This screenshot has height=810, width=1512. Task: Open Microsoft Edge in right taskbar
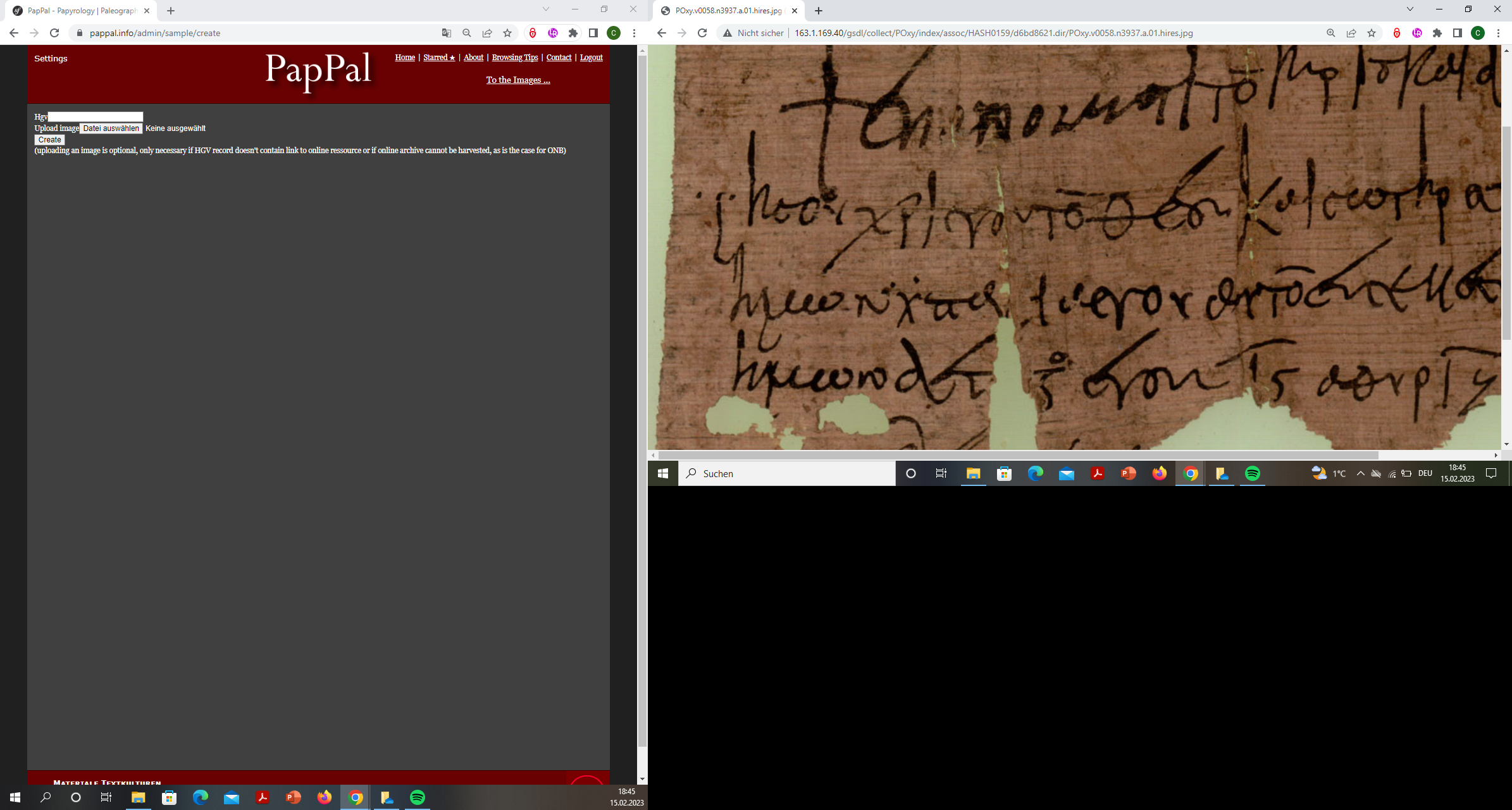pos(1036,473)
